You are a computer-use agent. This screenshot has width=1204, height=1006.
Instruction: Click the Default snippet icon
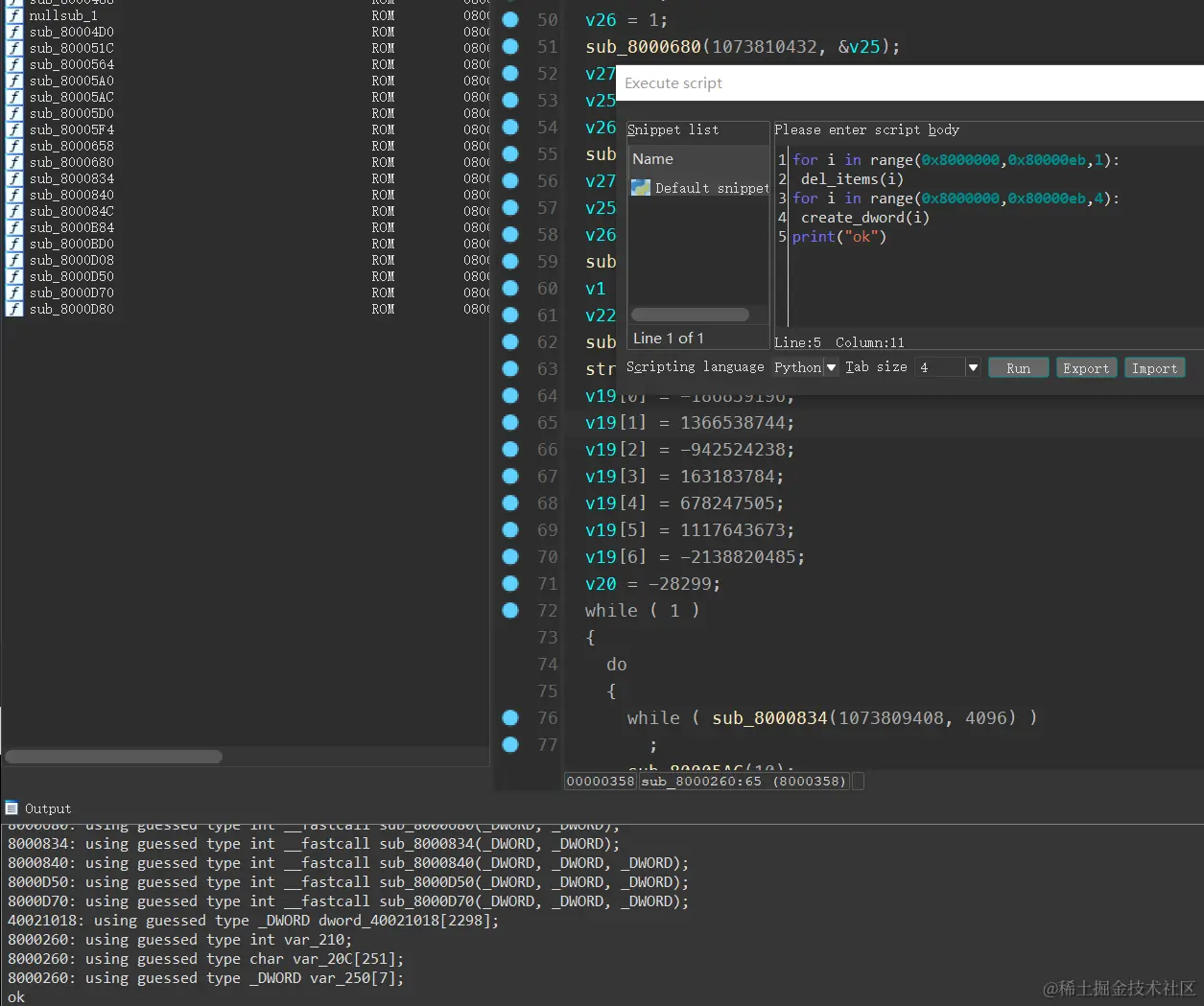641,188
